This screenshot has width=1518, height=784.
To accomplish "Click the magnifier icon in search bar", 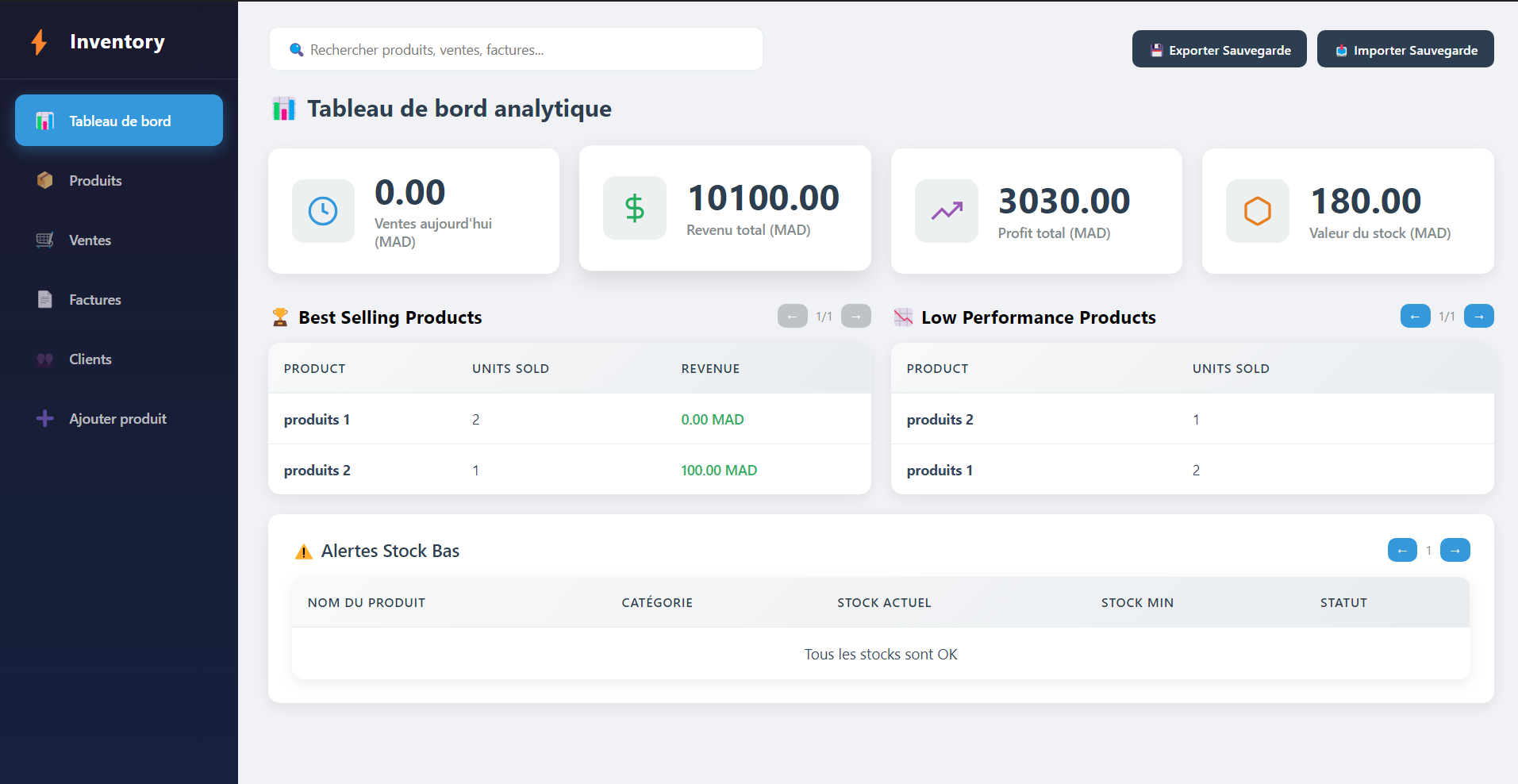I will 296,50.
